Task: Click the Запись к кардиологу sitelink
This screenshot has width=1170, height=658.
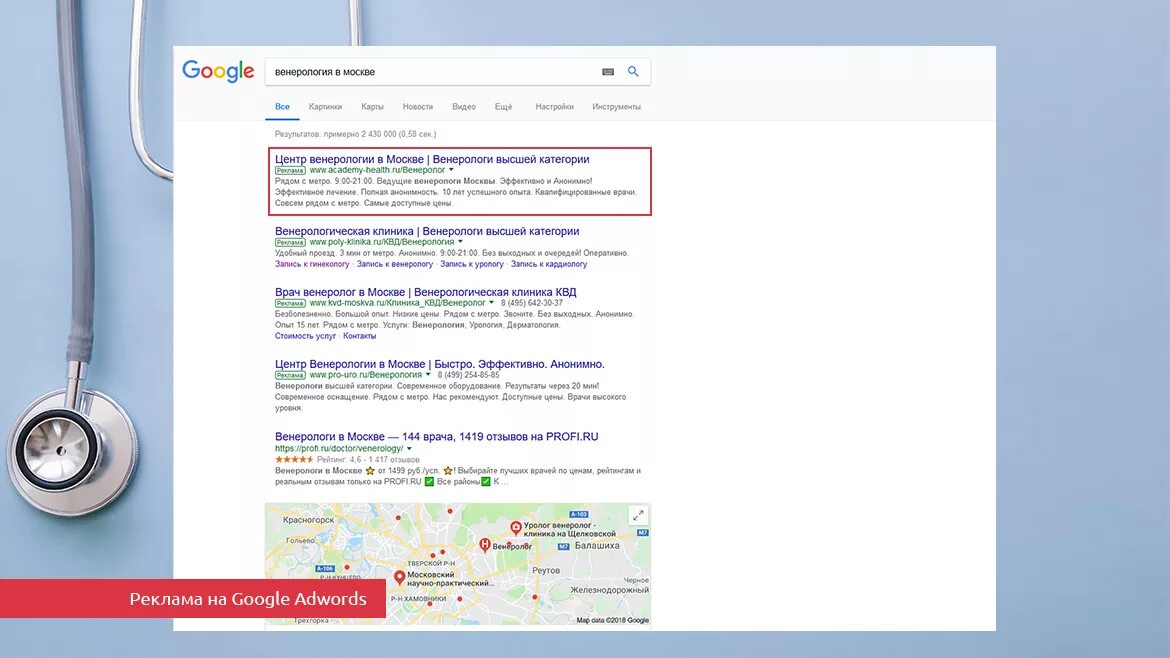Action: pyautogui.click(x=548, y=264)
